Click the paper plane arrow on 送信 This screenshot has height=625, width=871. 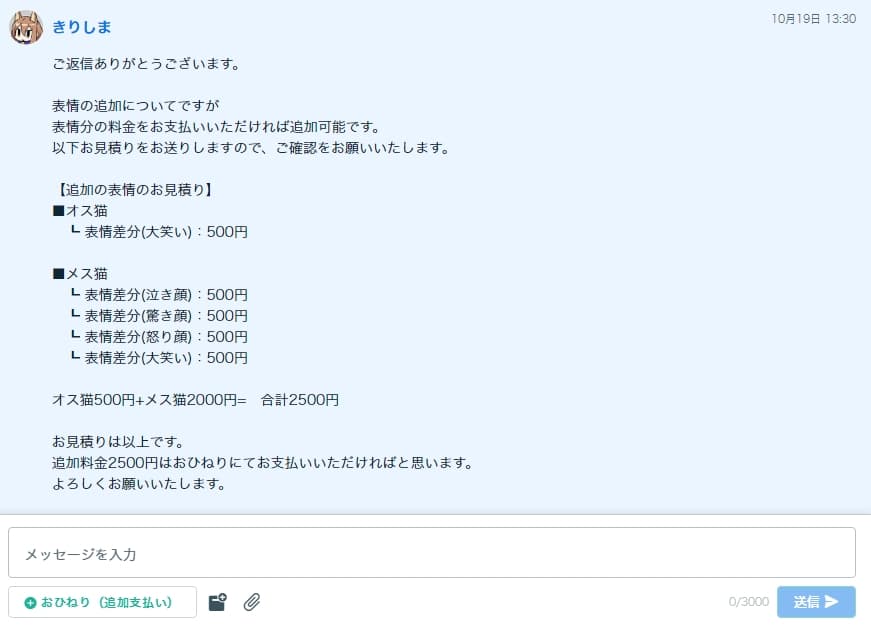point(832,602)
